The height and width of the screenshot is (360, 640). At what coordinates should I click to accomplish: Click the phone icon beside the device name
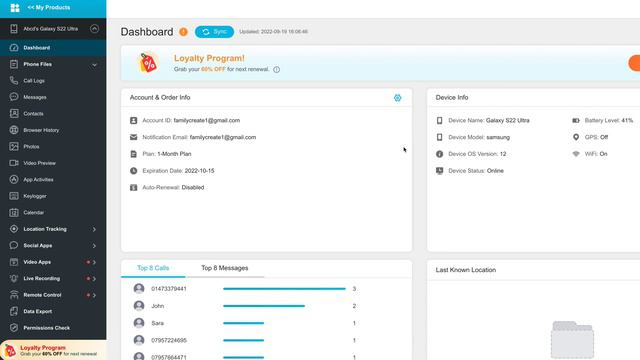point(14,29)
